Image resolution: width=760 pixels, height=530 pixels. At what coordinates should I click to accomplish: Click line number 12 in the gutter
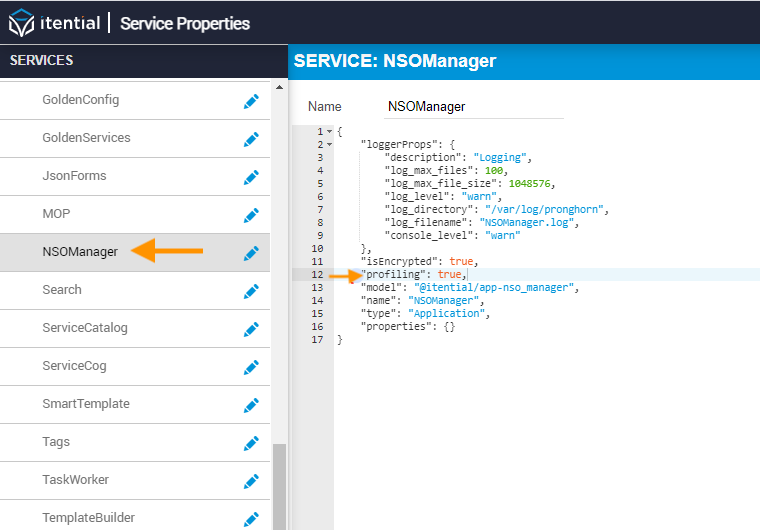tap(317, 274)
